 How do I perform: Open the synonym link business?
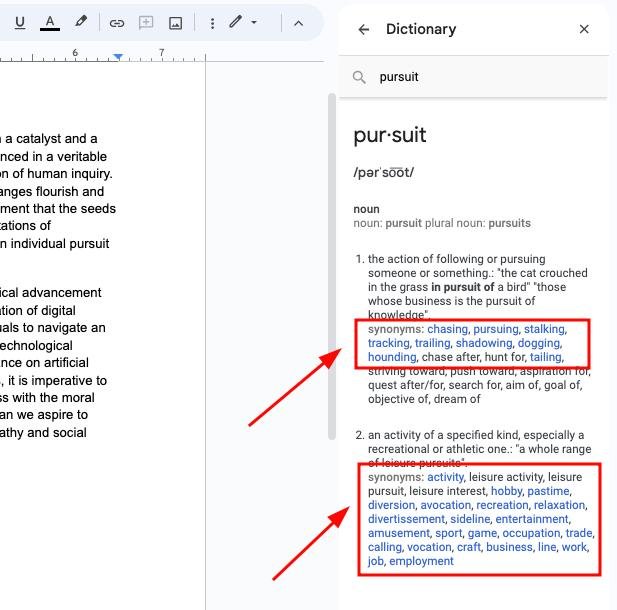tap(509, 547)
